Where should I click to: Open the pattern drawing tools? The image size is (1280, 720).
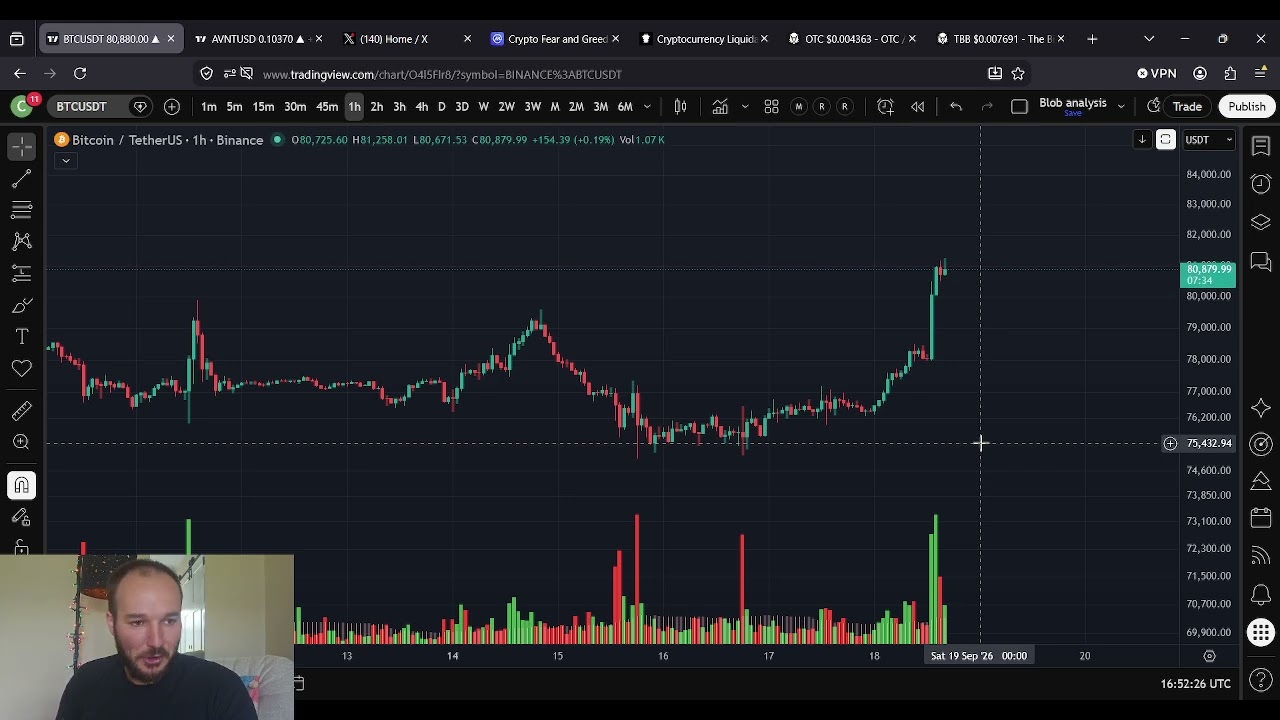[21, 241]
